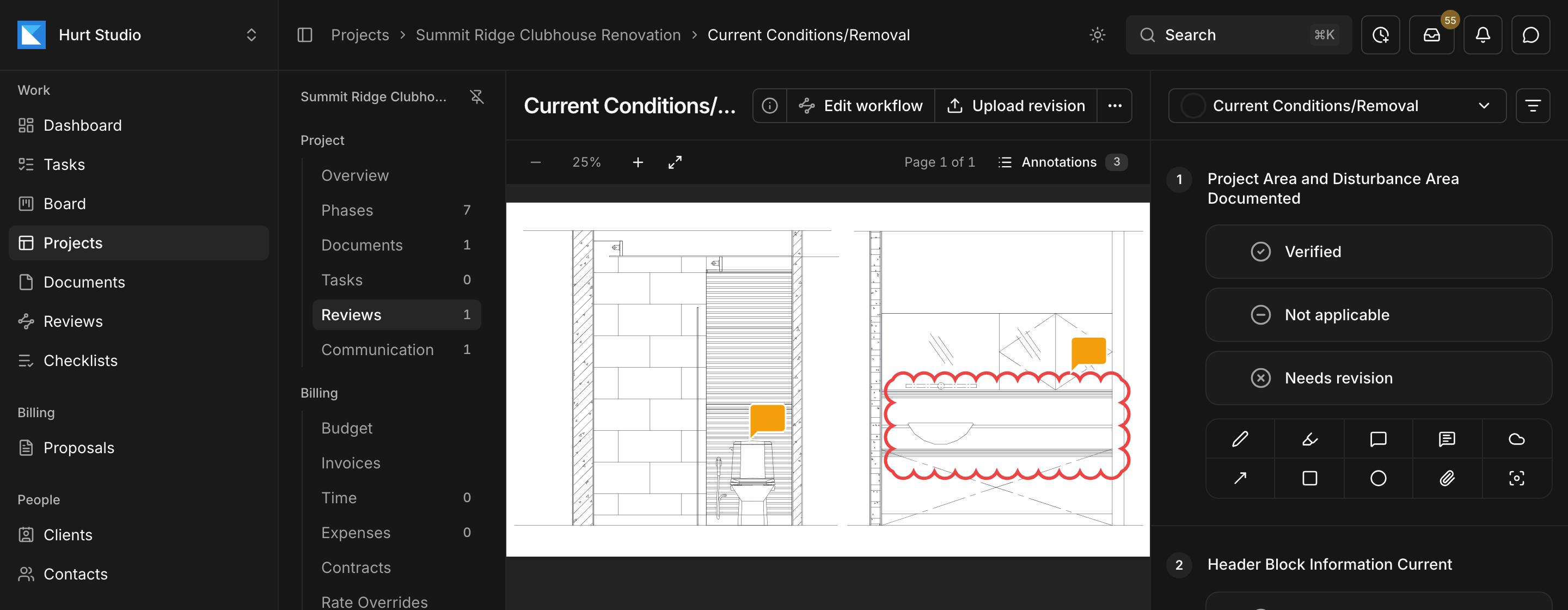This screenshot has height=610, width=1568.
Task: Open Projects in the sidebar
Action: pyautogui.click(x=139, y=243)
